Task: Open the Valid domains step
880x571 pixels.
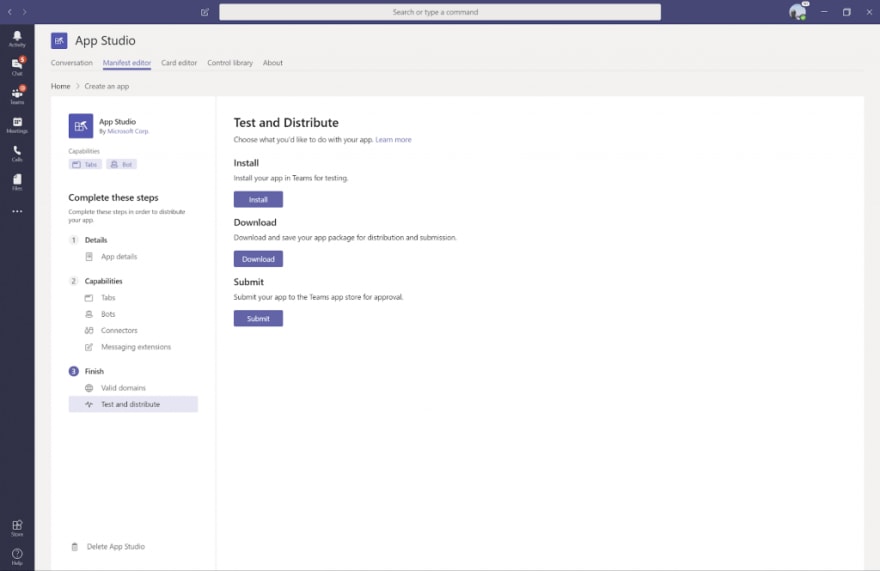Action: tap(123, 388)
